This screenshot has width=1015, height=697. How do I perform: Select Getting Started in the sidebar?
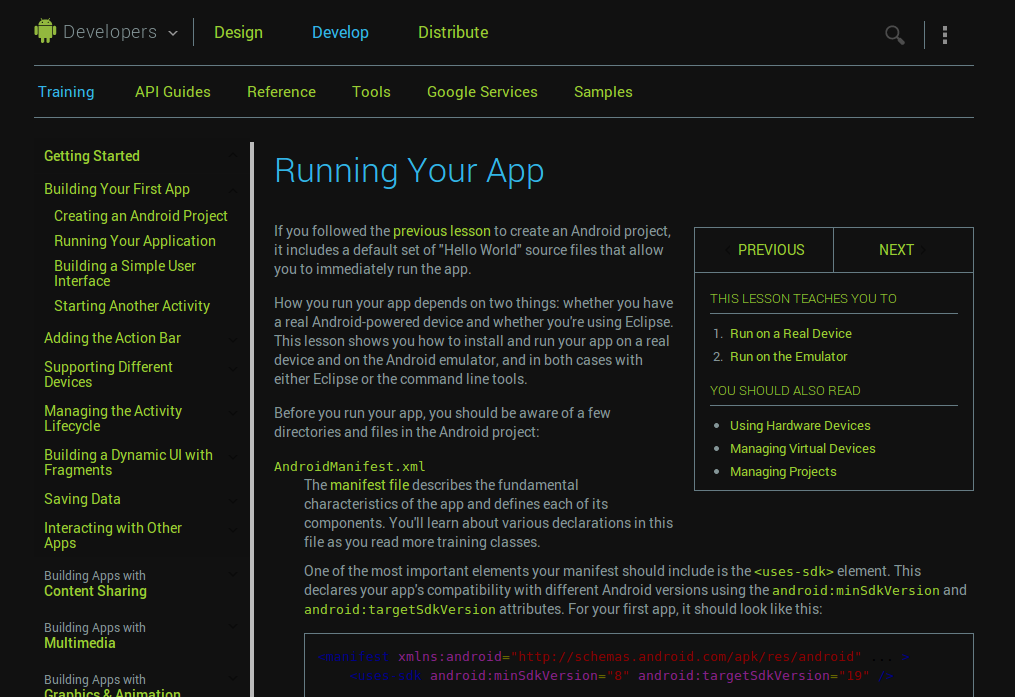(92, 156)
